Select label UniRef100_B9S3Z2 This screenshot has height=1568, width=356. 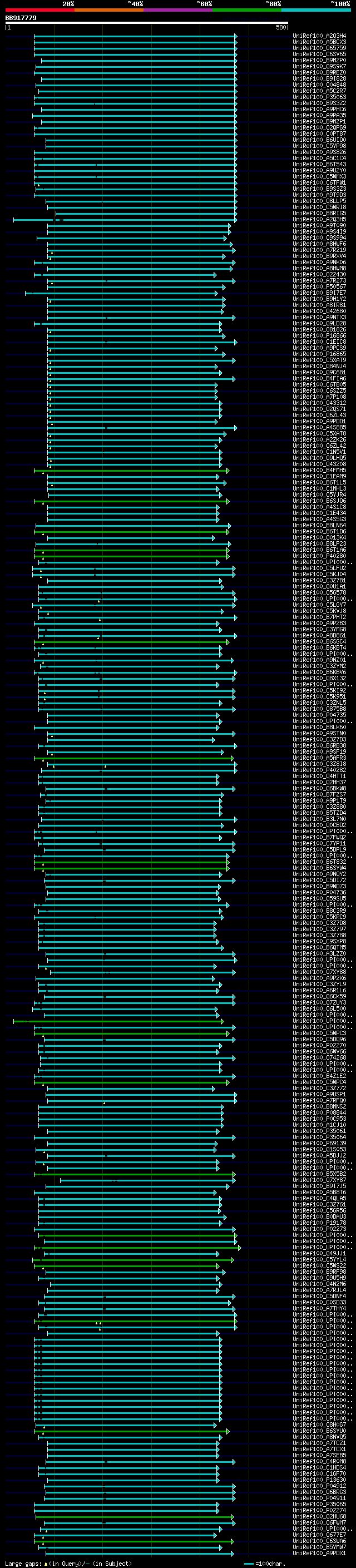(319, 103)
